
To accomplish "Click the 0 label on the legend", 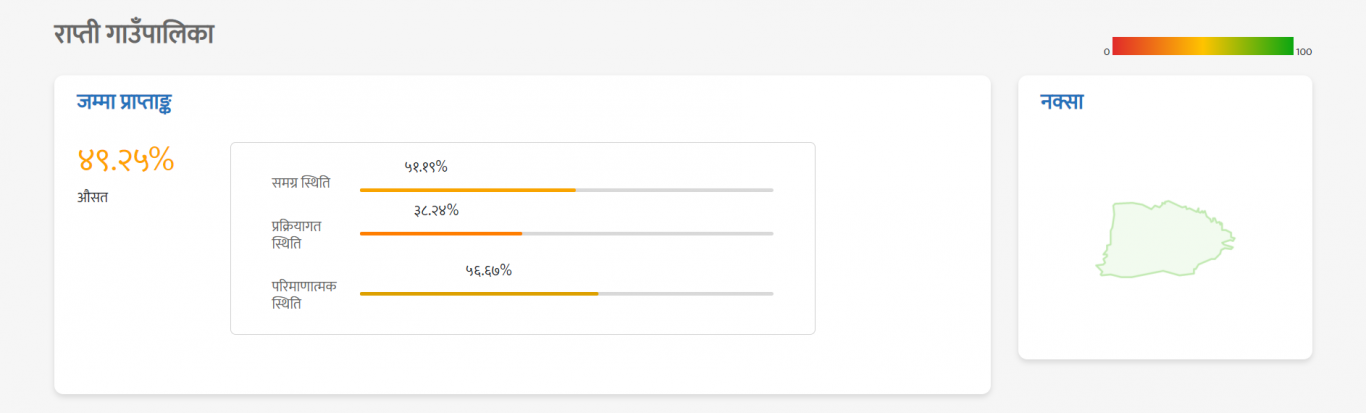I will [x=1106, y=51].
